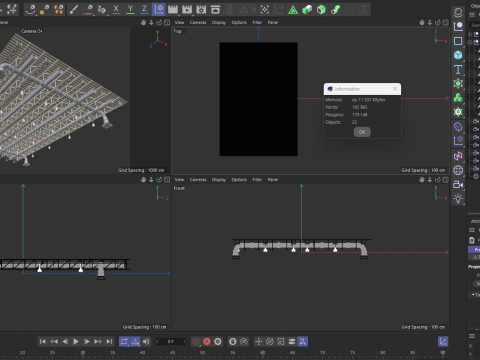The width and height of the screenshot is (480, 360).
Task: Click current frame input field
Action: pyautogui.click(x=171, y=341)
